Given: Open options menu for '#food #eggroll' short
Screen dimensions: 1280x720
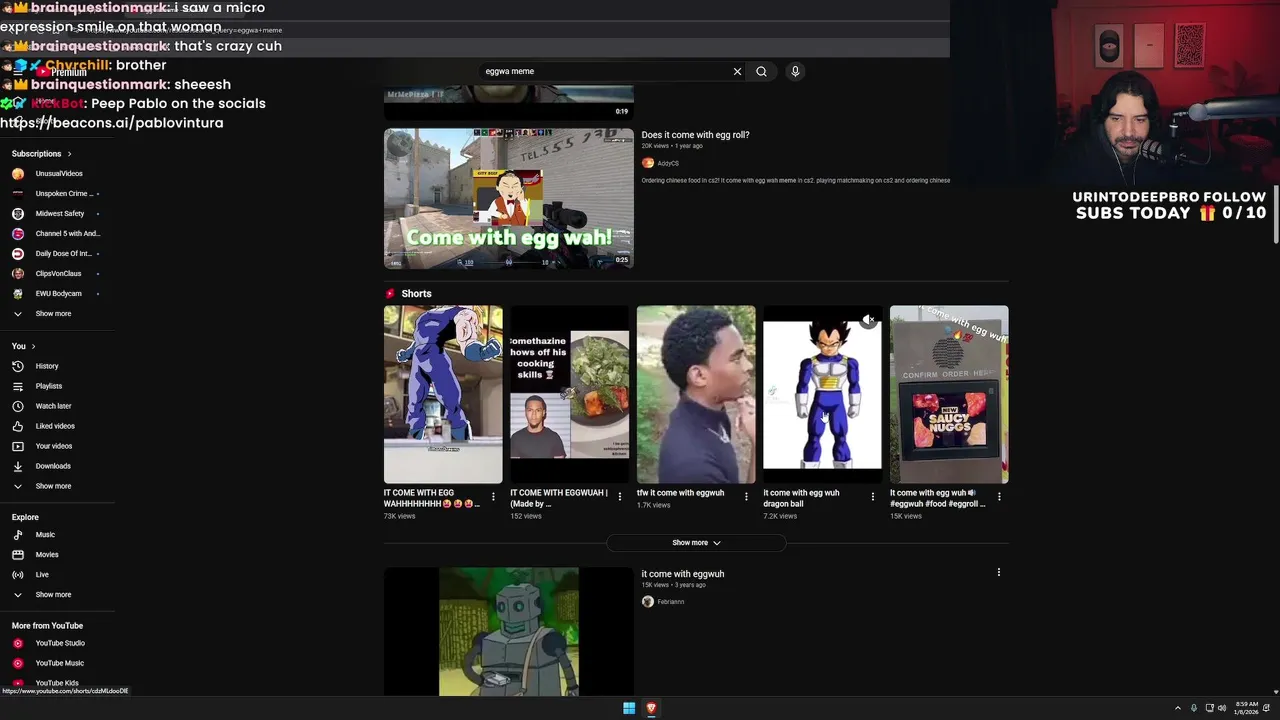Looking at the screenshot, I should coord(999,496).
